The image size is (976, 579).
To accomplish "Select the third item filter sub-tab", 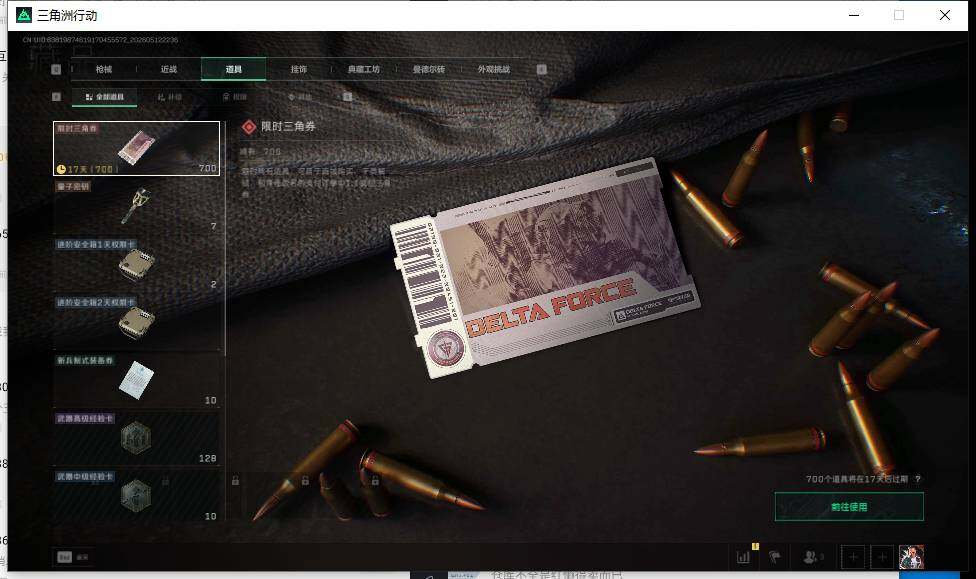I will pos(235,97).
